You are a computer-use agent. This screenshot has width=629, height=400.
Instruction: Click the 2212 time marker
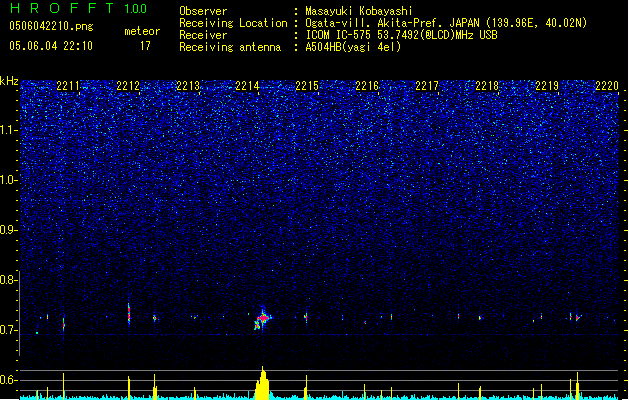coord(128,85)
